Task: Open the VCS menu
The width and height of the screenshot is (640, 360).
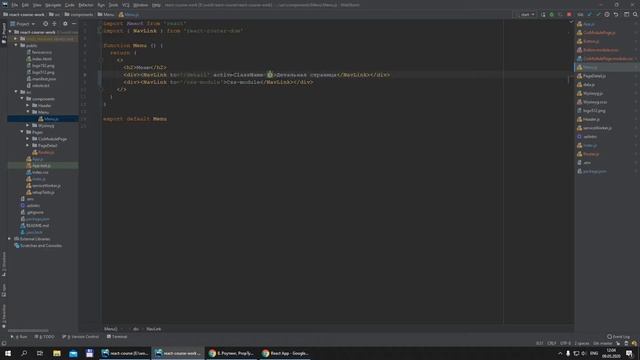Action: 126,5
